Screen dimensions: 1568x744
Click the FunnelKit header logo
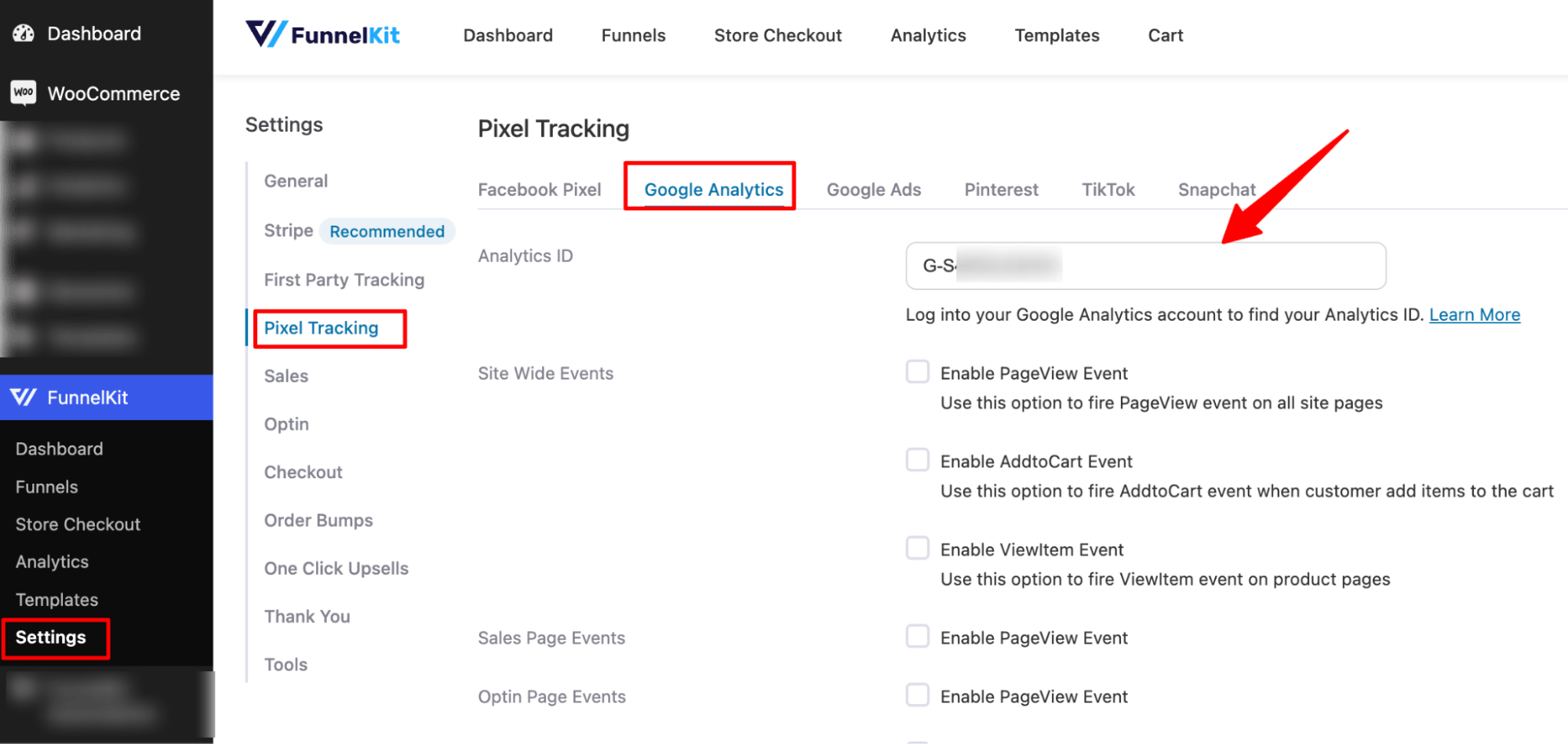pos(322,34)
